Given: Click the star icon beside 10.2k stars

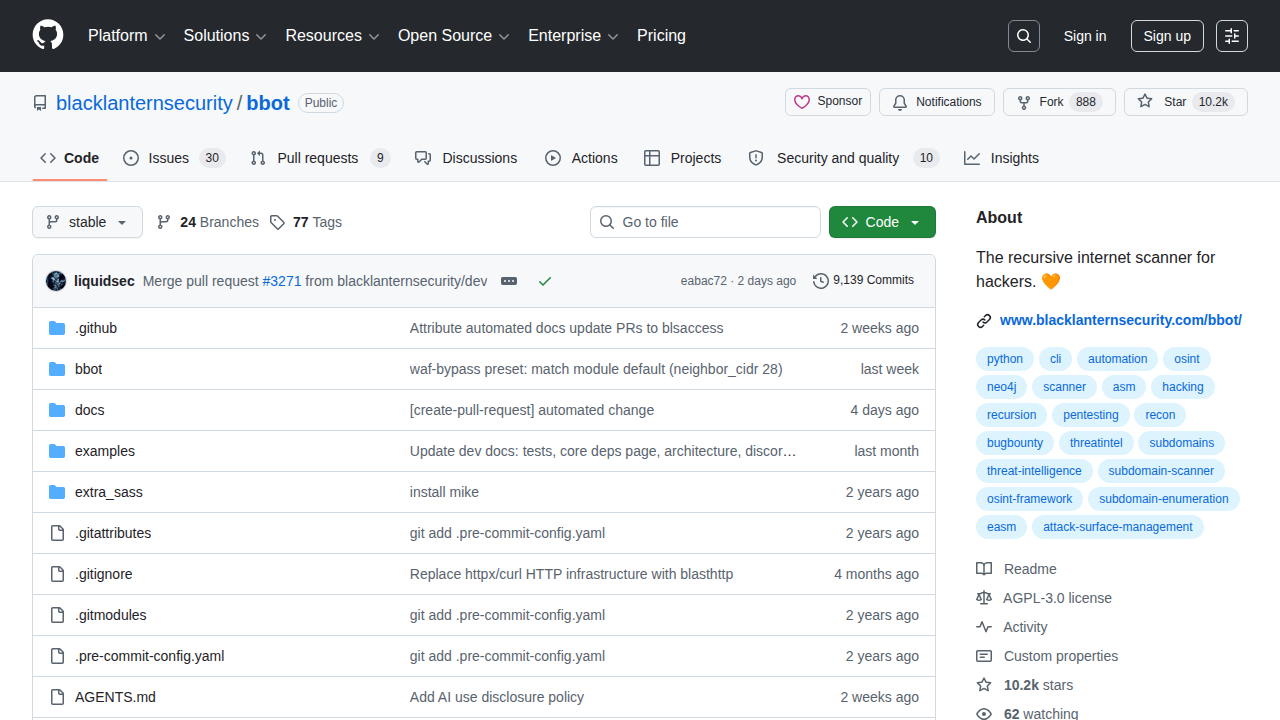Looking at the screenshot, I should click(984, 685).
